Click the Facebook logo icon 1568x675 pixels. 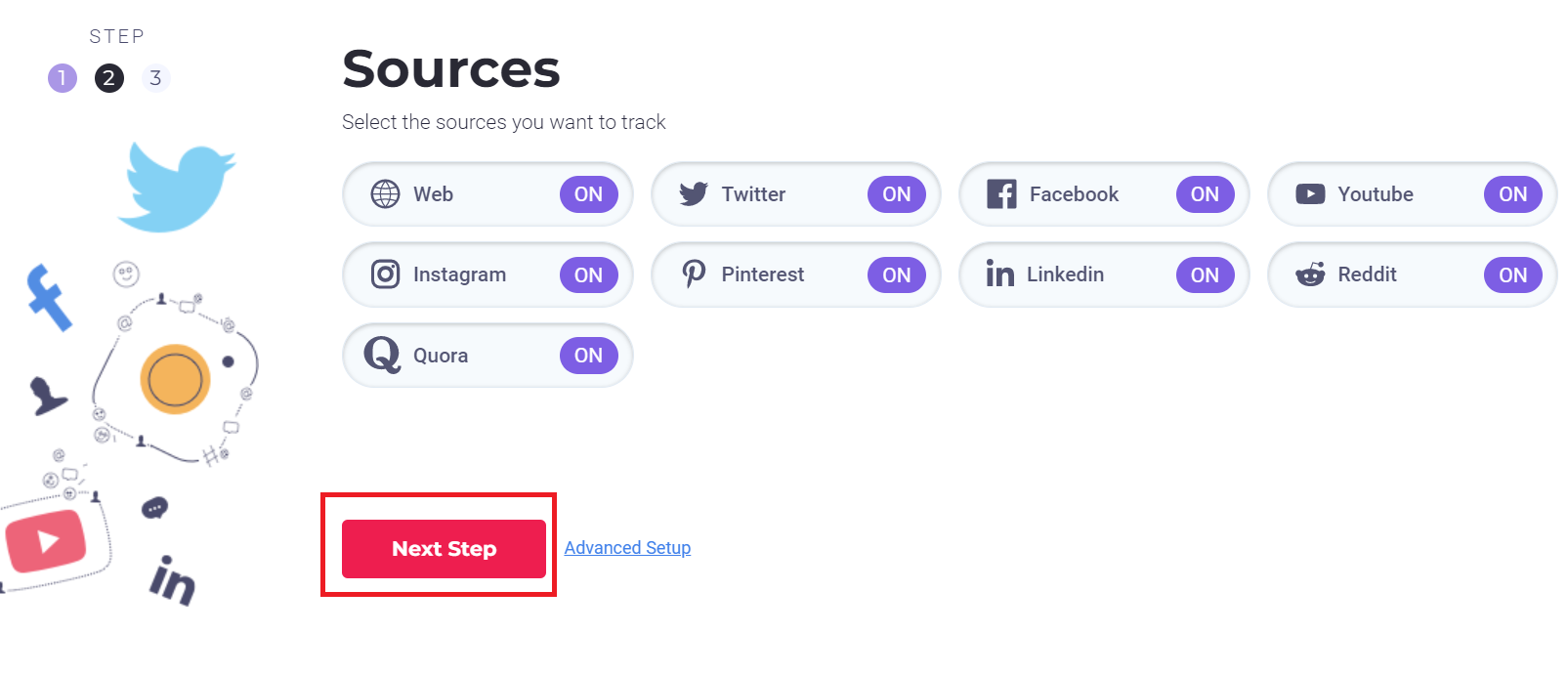1001,194
